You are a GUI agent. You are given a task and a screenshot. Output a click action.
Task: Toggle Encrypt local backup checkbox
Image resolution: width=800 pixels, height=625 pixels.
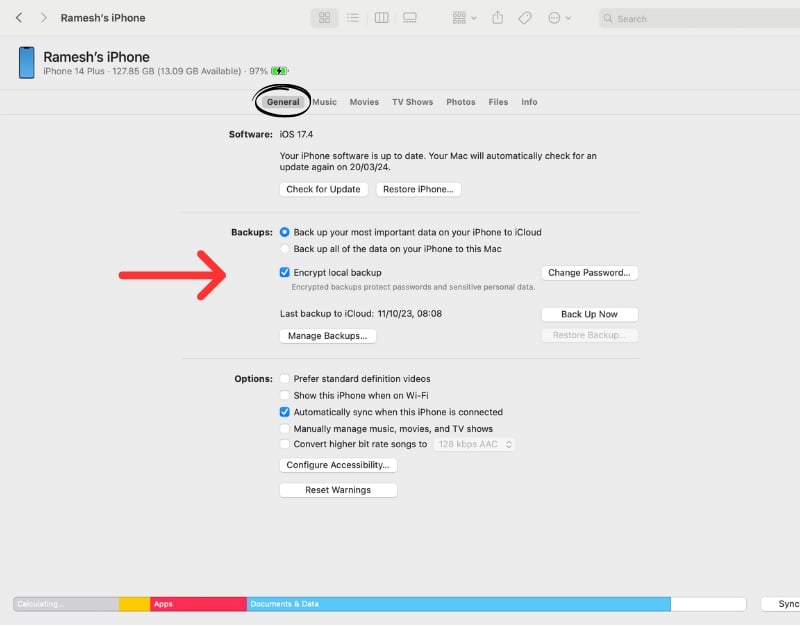[x=284, y=272]
